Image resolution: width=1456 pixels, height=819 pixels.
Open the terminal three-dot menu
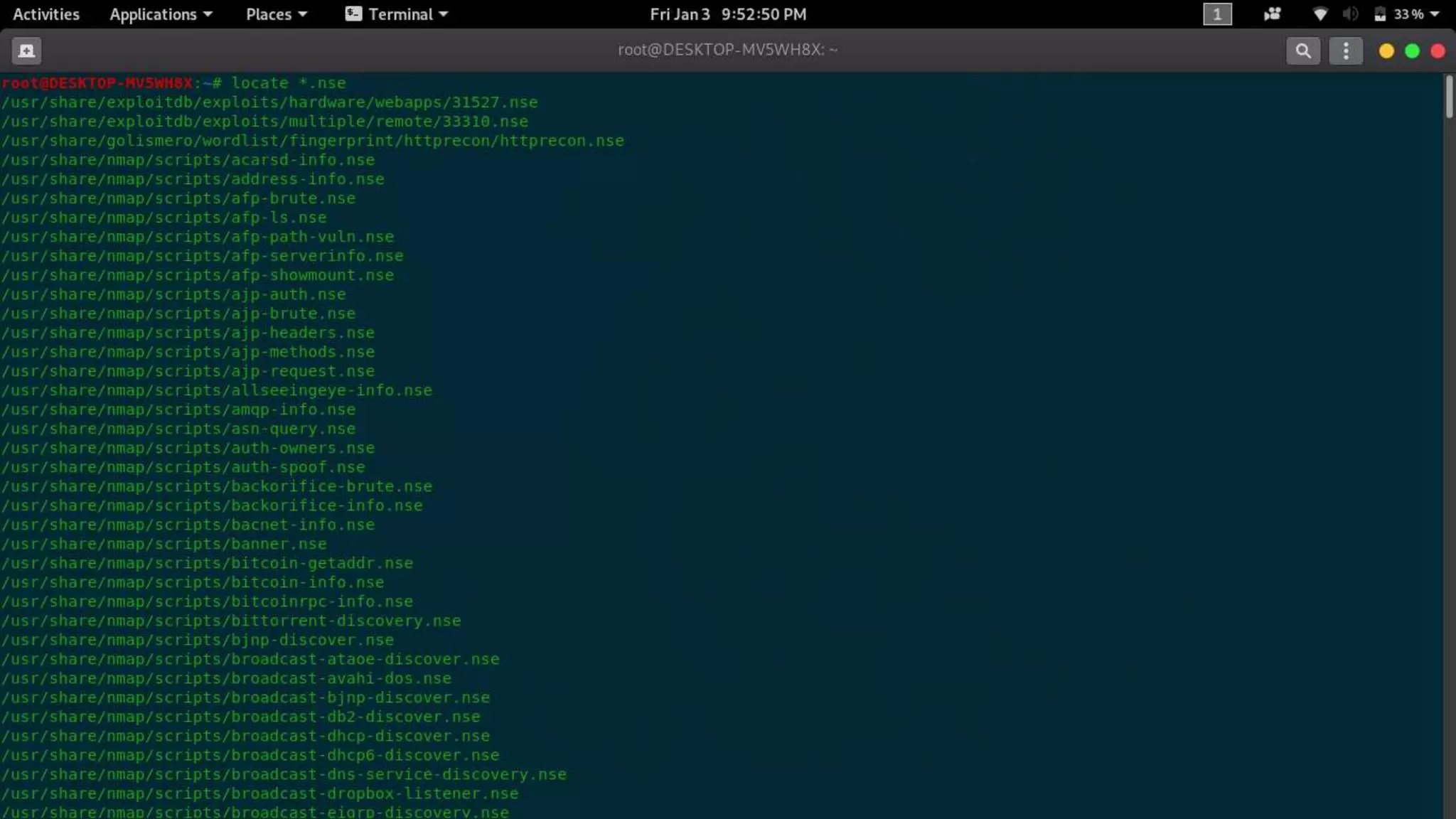[1345, 50]
